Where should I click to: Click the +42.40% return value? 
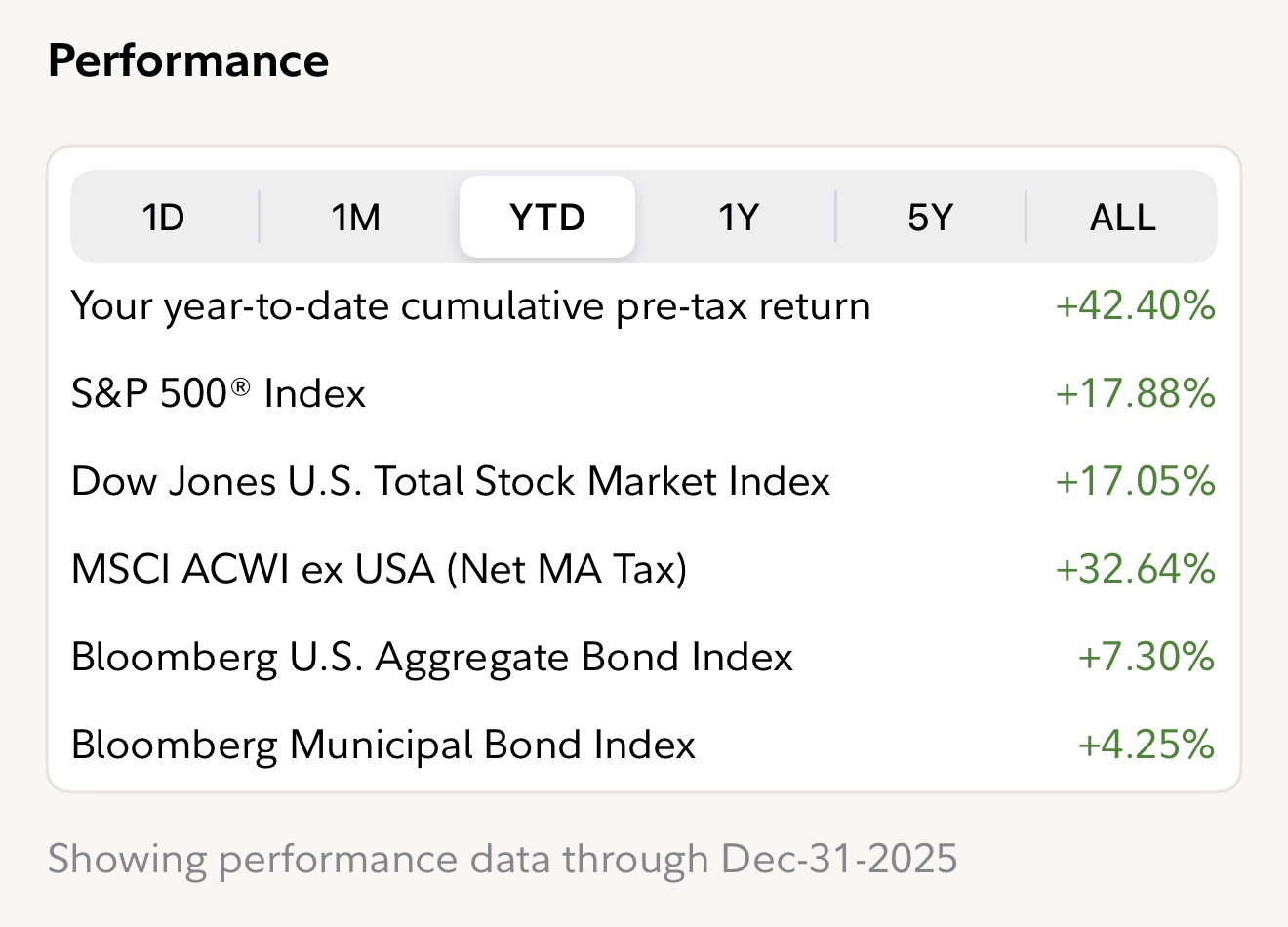pos(1135,306)
